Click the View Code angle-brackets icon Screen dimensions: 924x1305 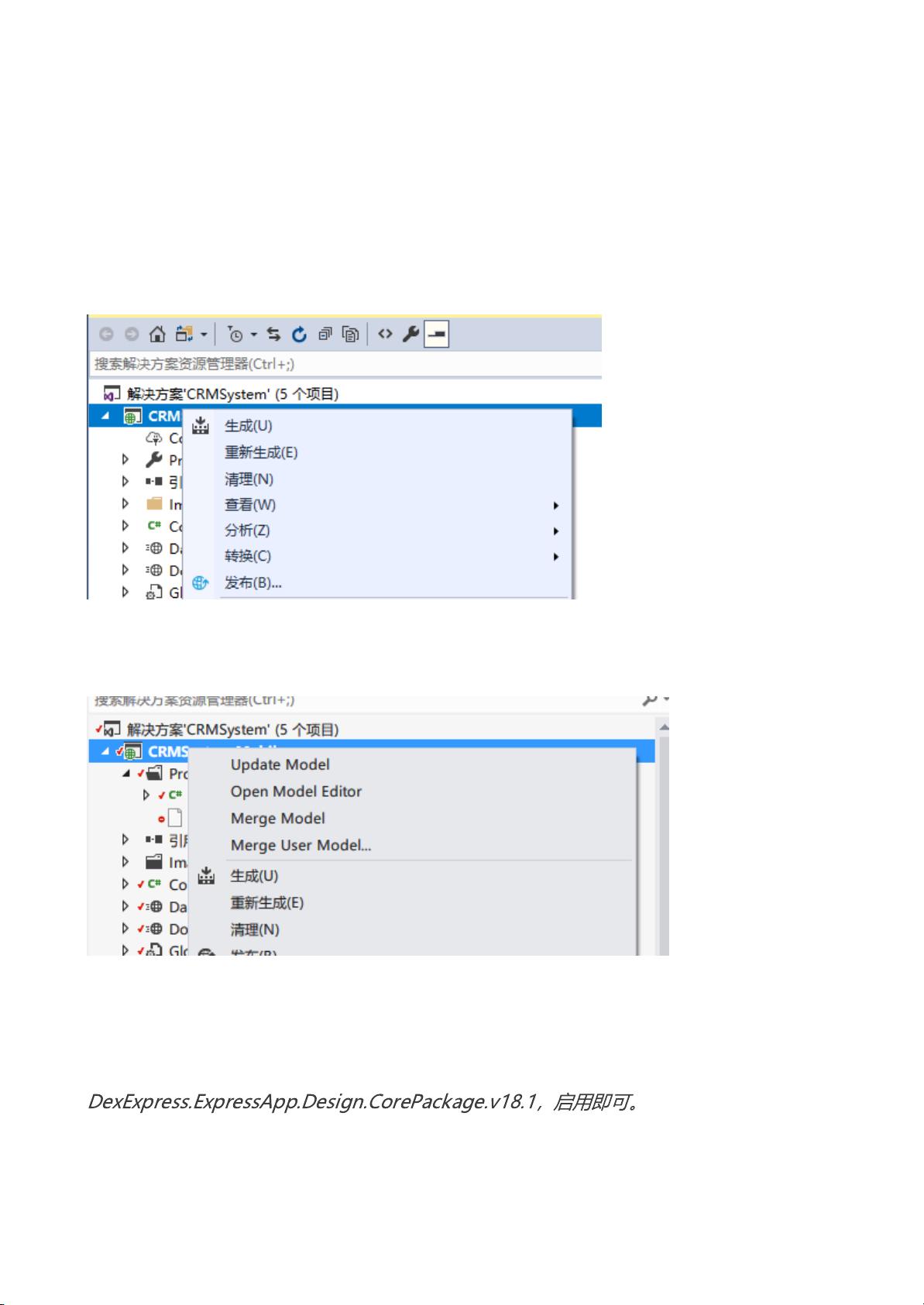(385, 334)
